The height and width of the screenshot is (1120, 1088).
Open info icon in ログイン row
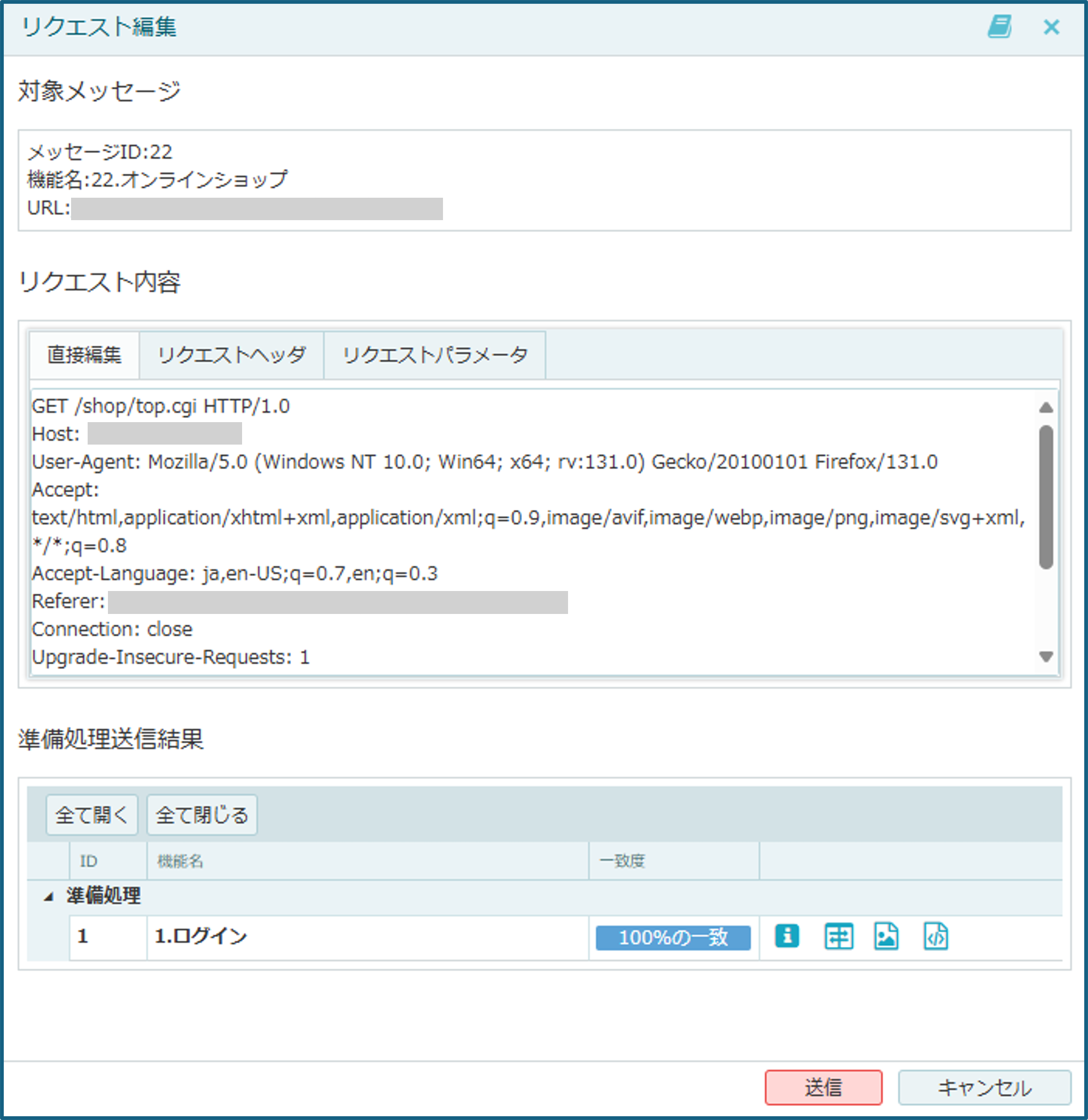(787, 936)
